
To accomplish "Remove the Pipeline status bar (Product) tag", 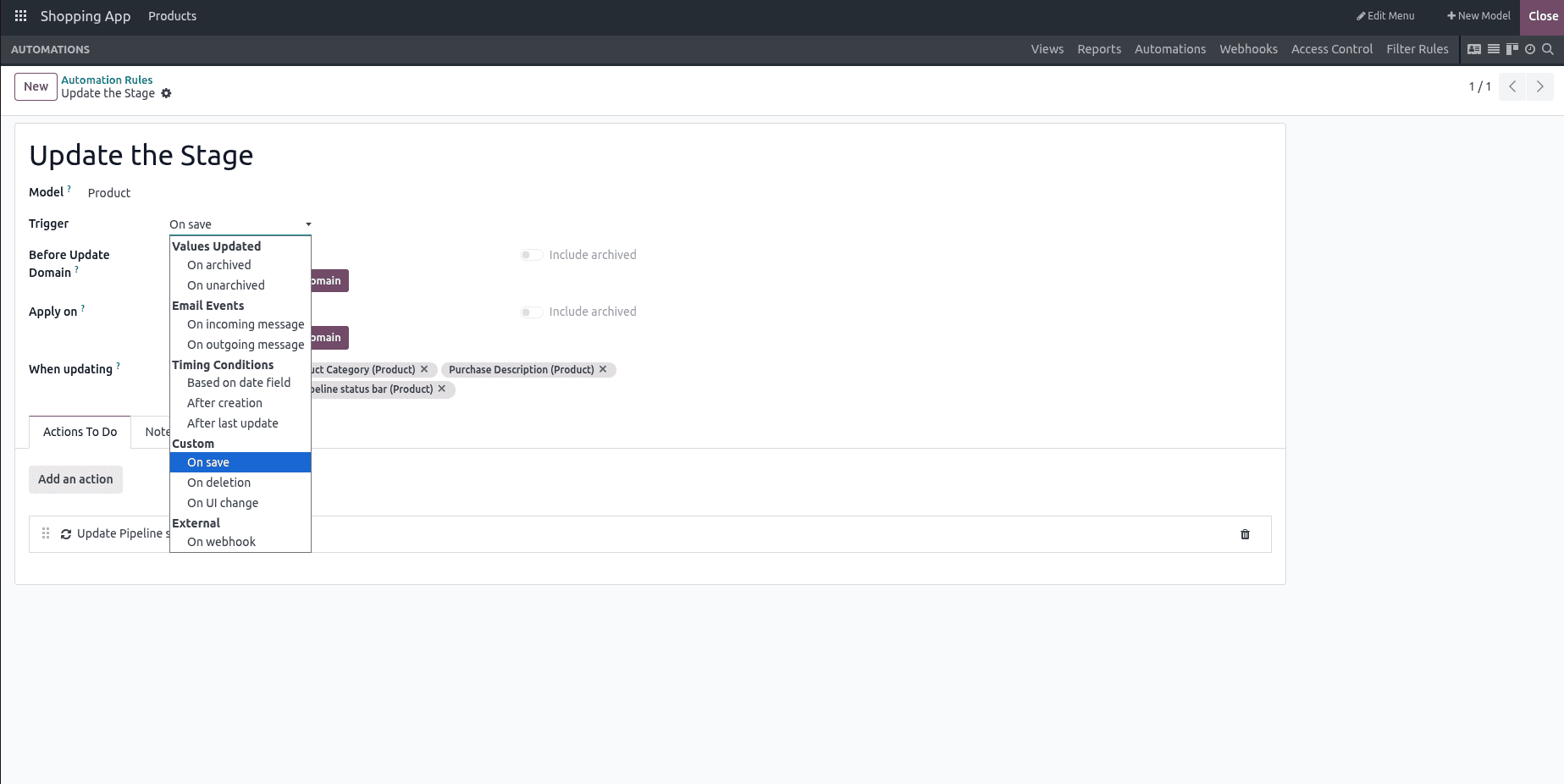I will point(441,389).
